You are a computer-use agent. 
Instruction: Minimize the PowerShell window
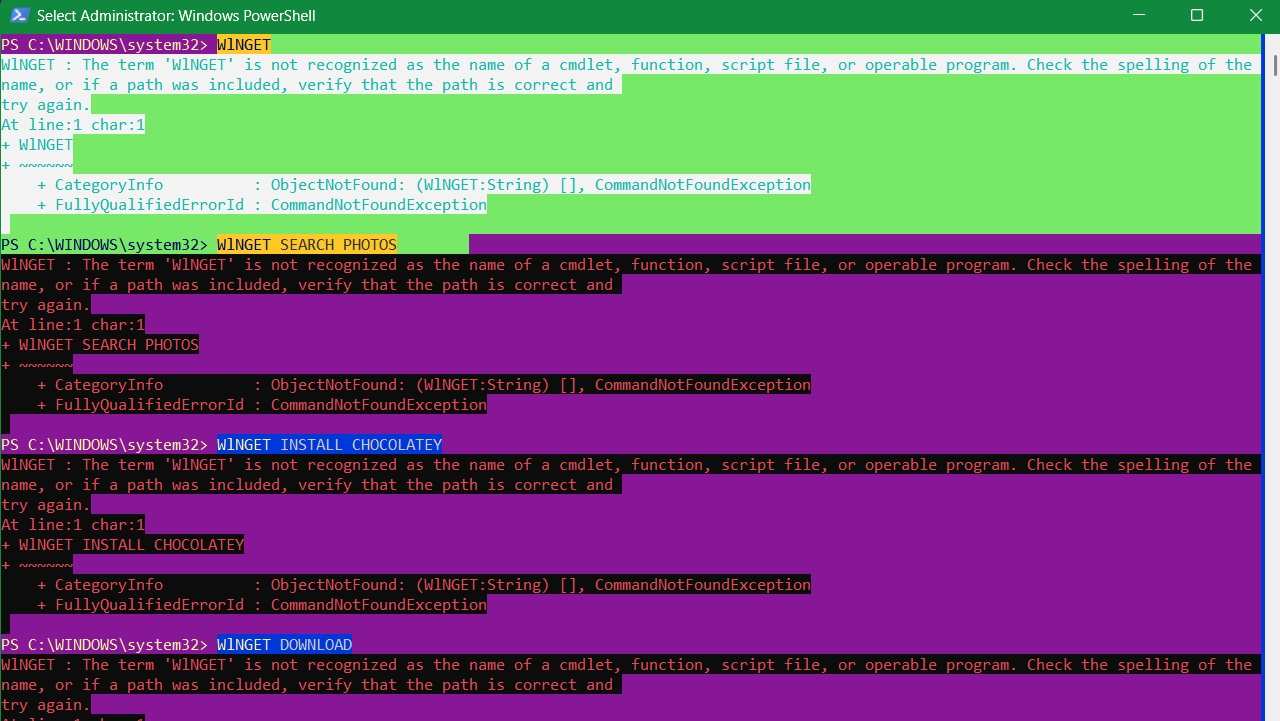[1140, 15]
